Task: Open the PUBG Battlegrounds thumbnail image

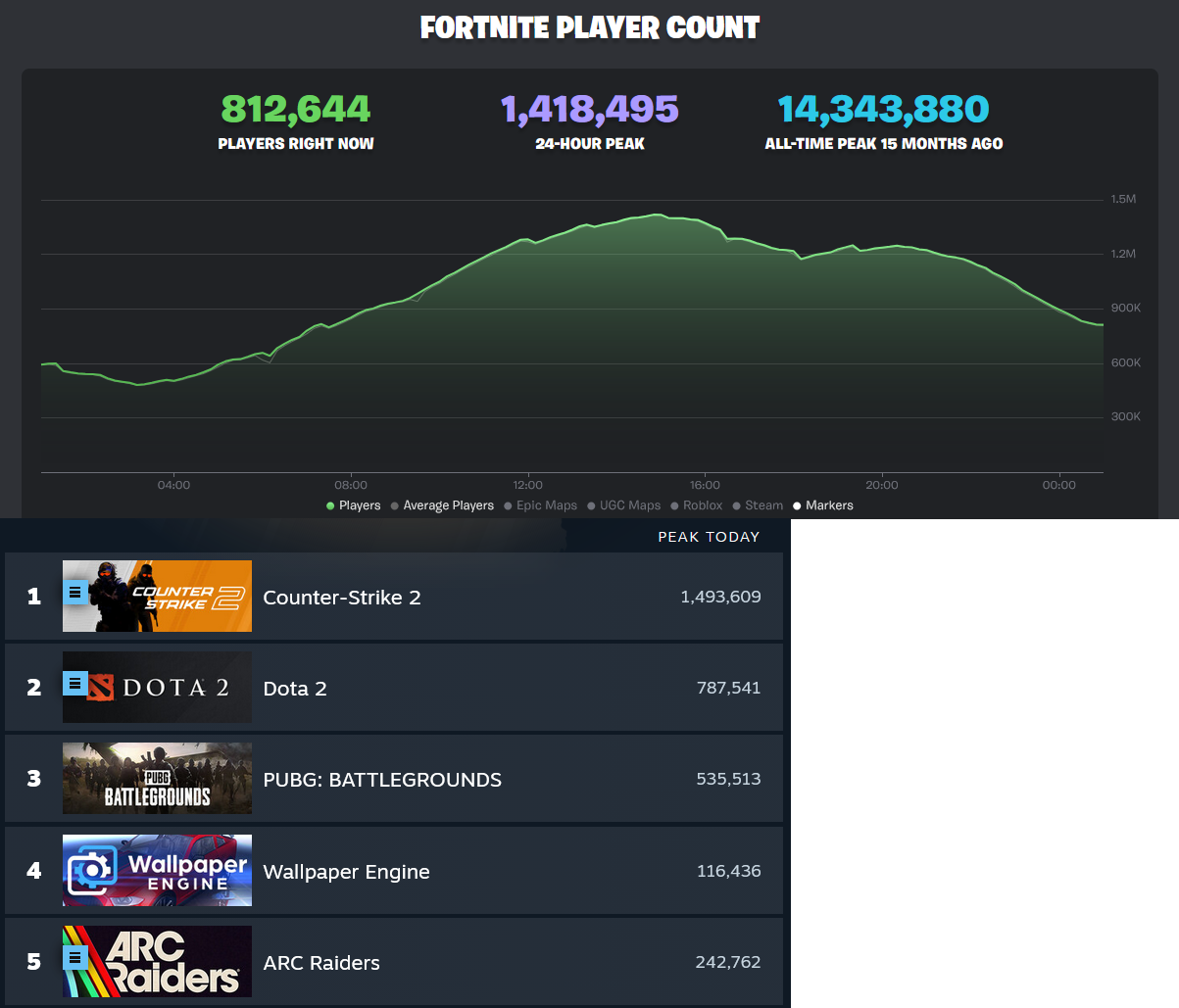Action: (x=157, y=779)
